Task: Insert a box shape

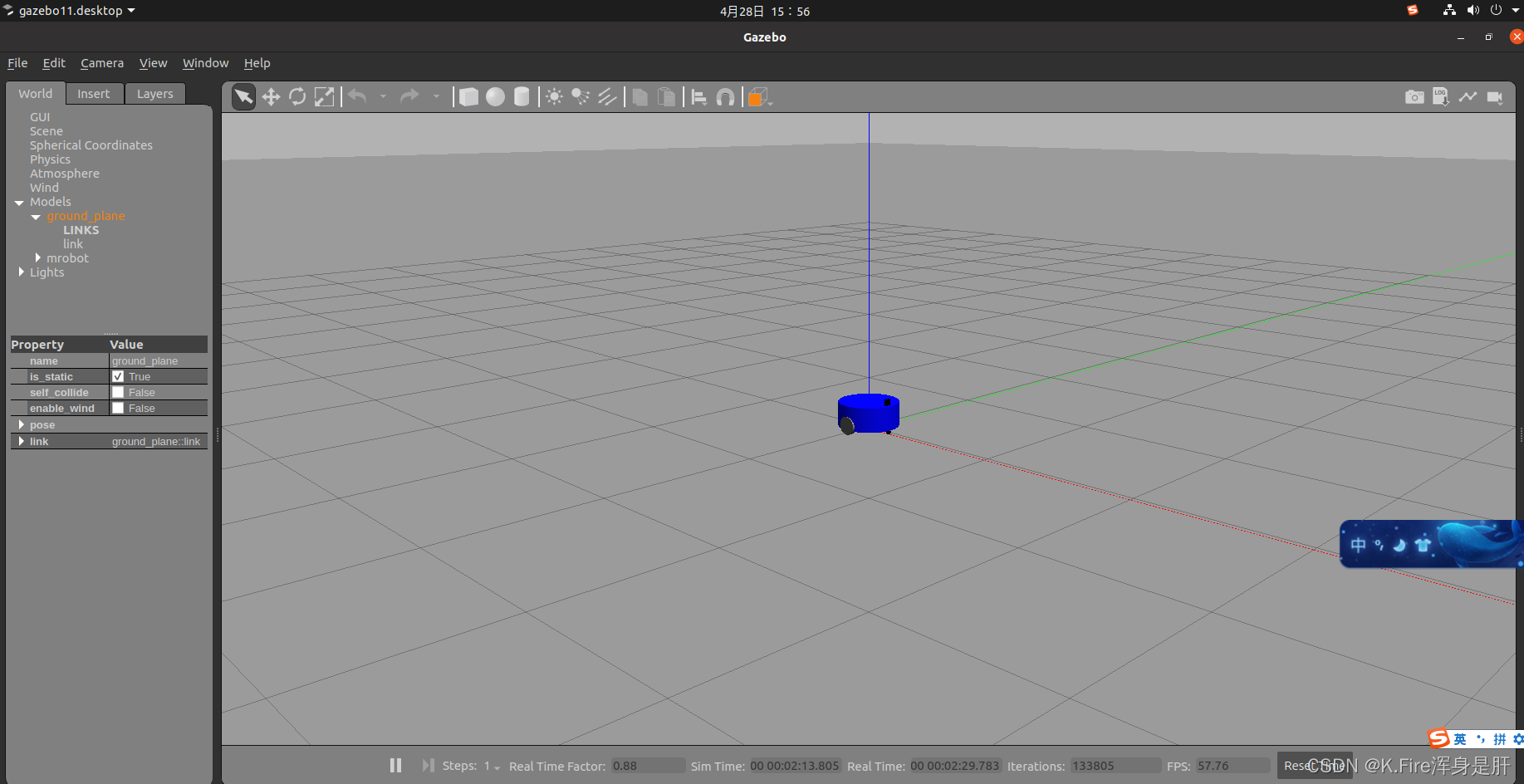Action: coord(468,97)
